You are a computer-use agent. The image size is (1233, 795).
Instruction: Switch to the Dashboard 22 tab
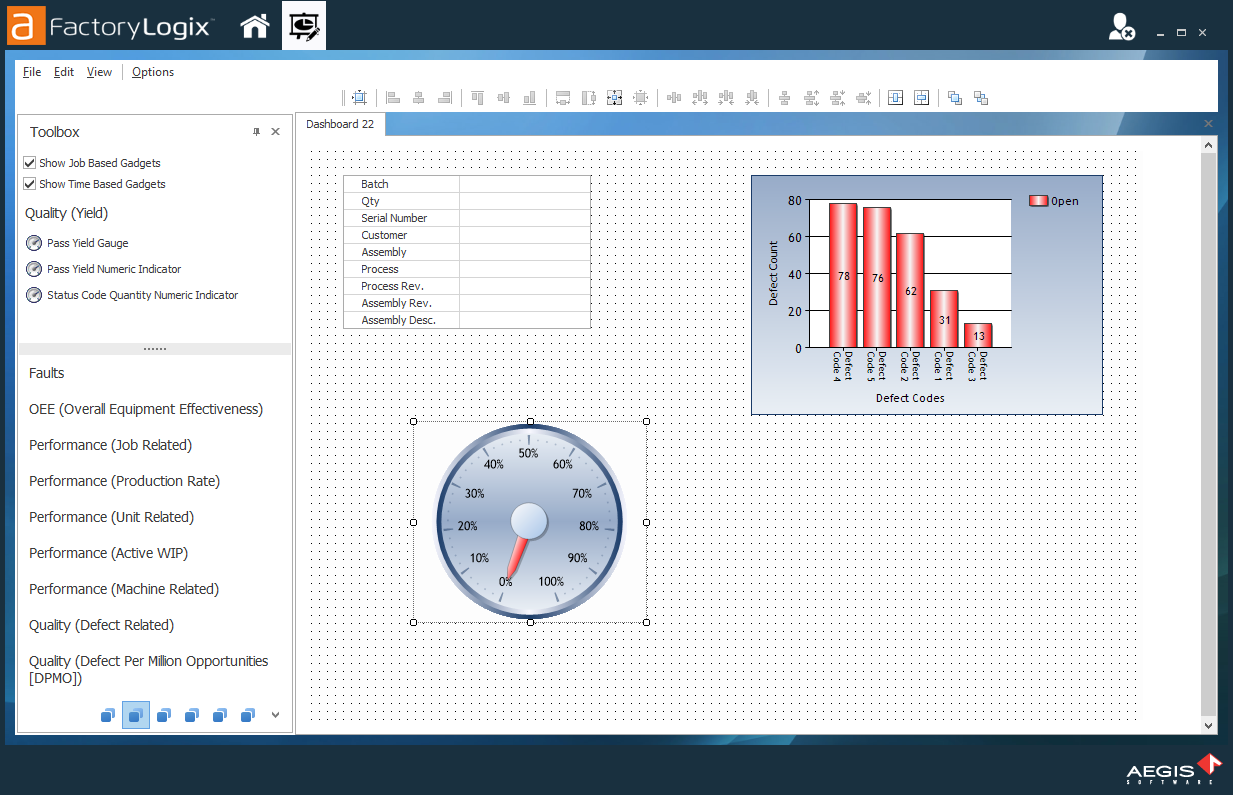(x=340, y=125)
